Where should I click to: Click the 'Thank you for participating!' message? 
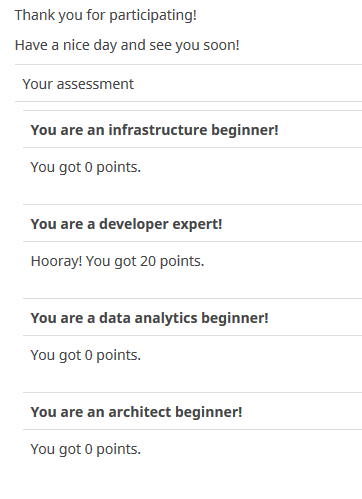point(106,15)
